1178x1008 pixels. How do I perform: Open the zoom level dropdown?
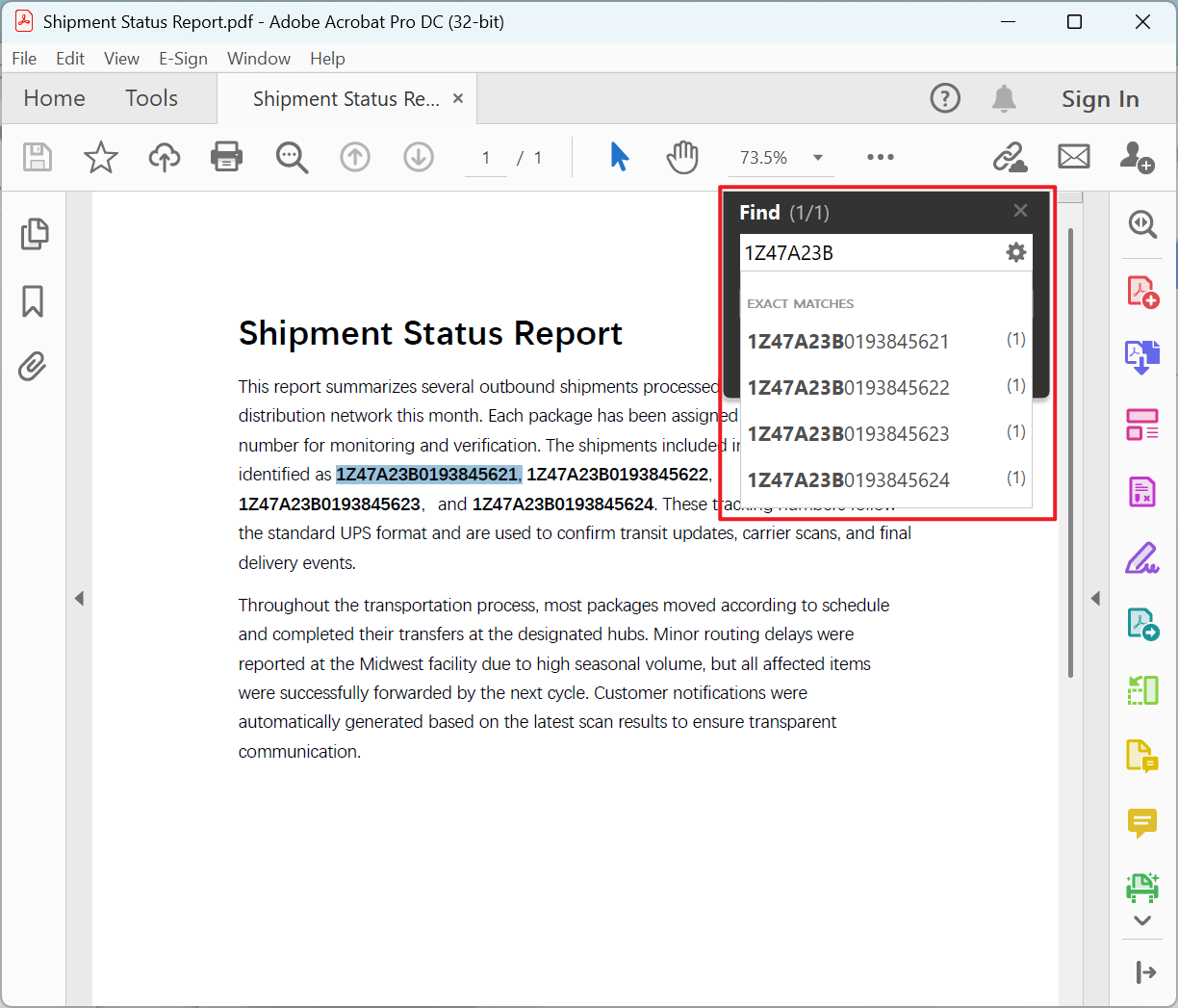point(818,158)
